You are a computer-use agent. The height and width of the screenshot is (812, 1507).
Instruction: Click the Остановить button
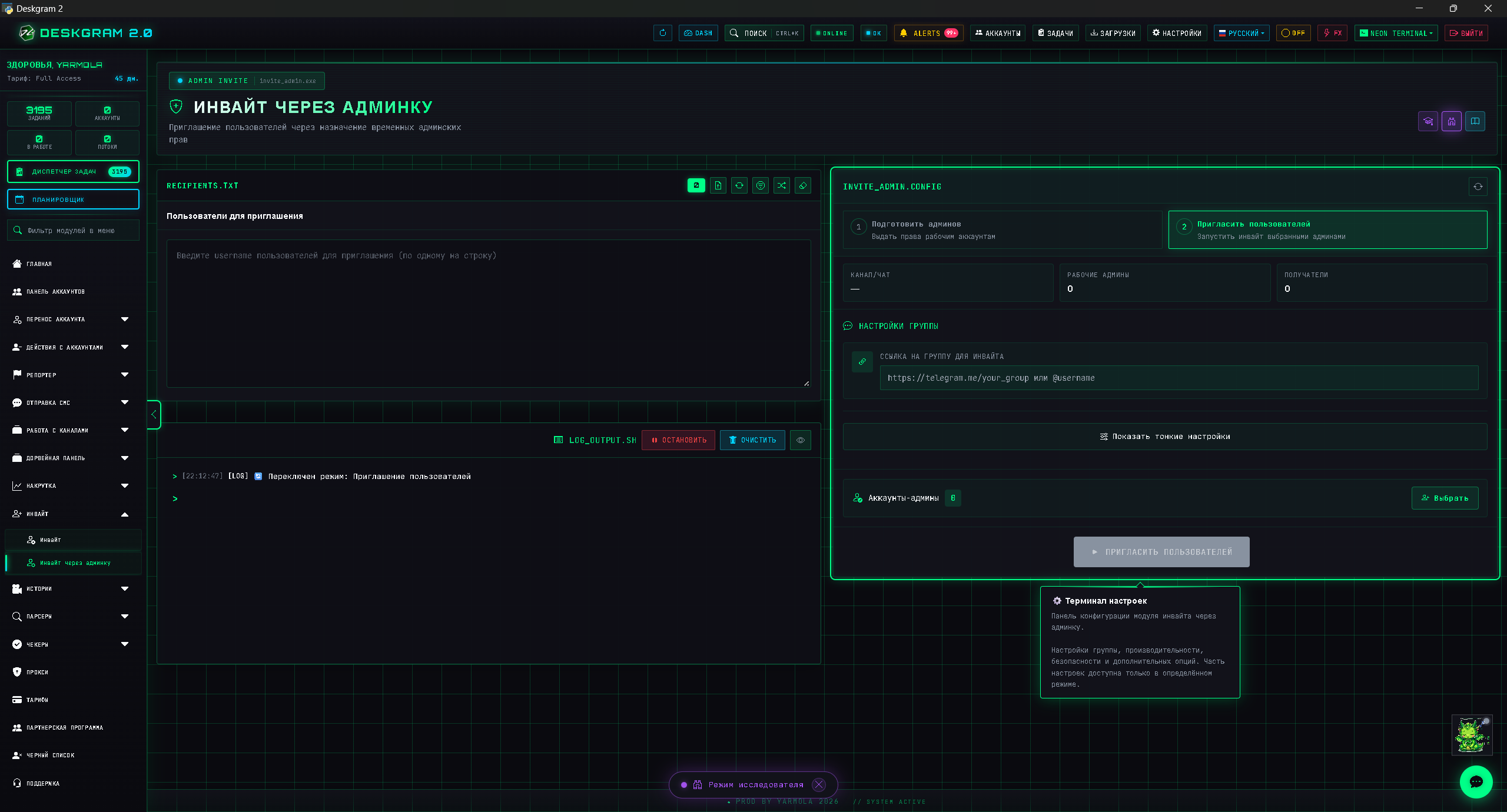(678, 440)
